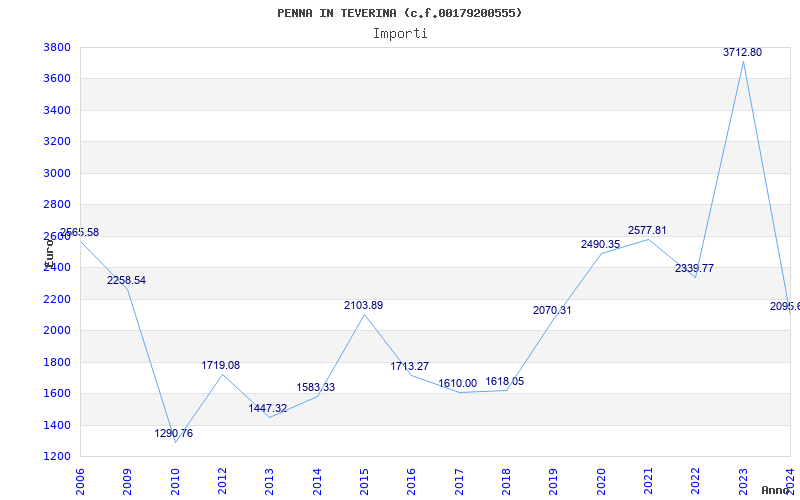Click x-axis year 2009
Image resolution: width=800 pixels, height=500 pixels.
click(128, 482)
